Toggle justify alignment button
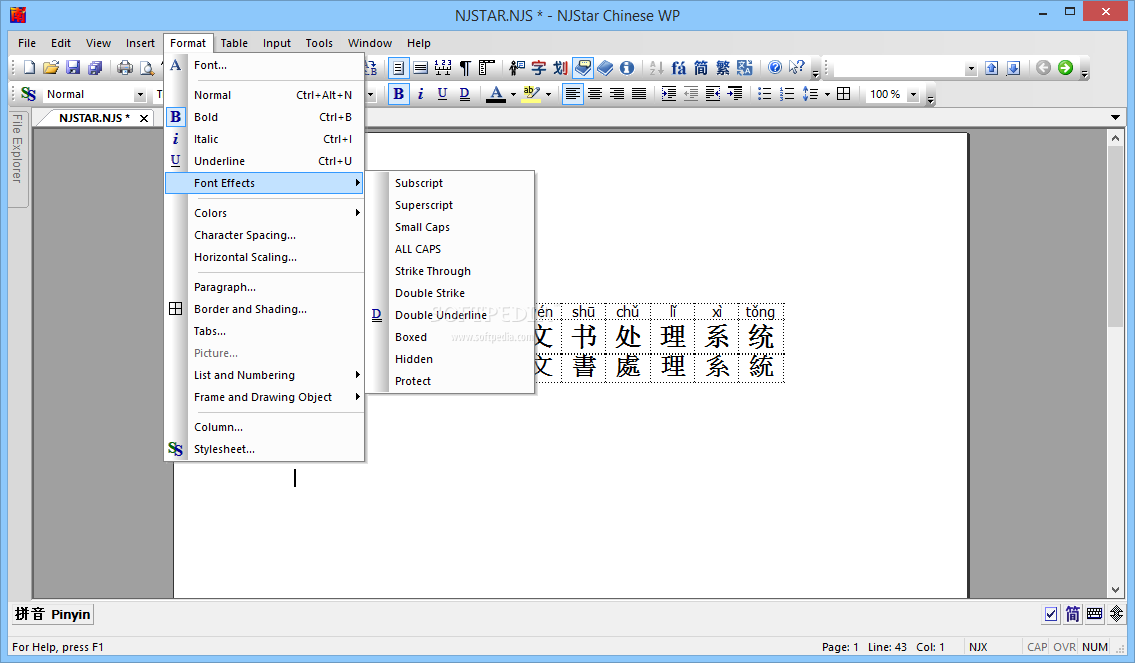Image resolution: width=1135 pixels, height=663 pixels. pos(638,94)
